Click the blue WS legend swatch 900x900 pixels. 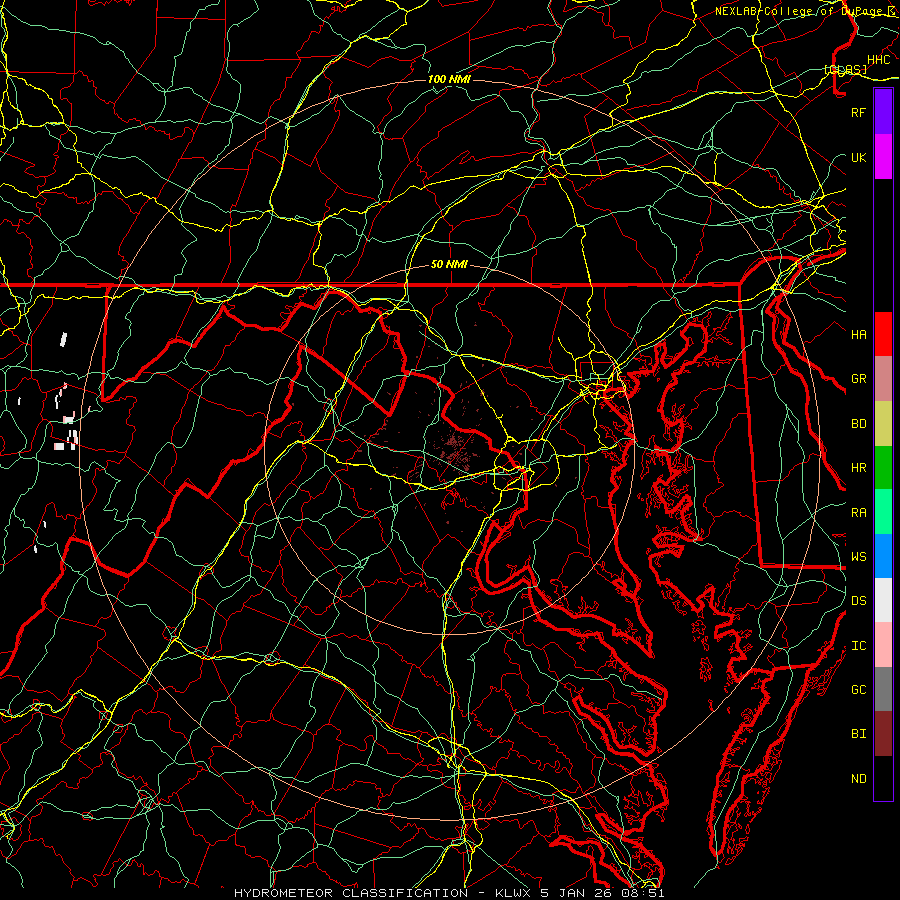click(883, 556)
